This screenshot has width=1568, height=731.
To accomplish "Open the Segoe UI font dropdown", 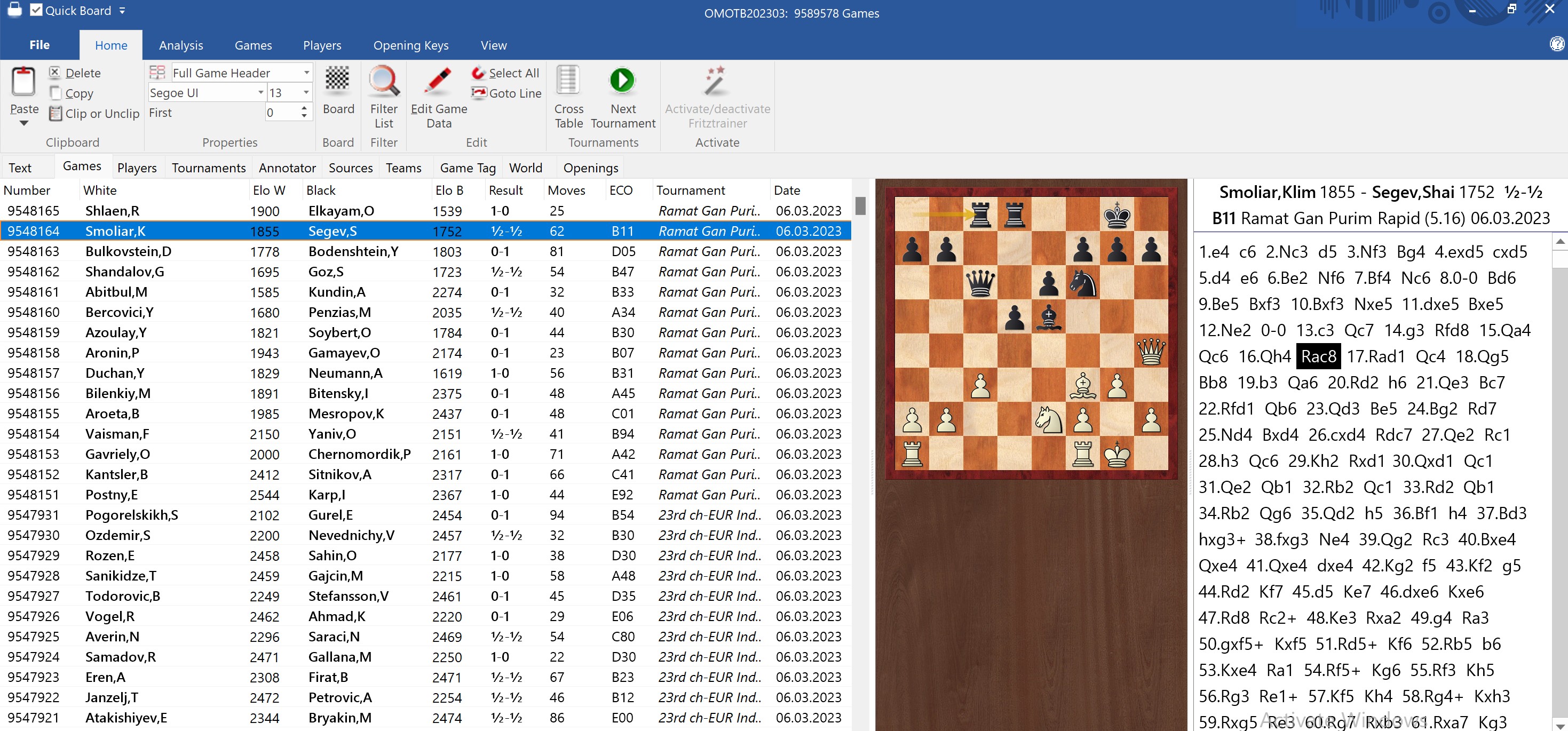I will pyautogui.click(x=260, y=92).
